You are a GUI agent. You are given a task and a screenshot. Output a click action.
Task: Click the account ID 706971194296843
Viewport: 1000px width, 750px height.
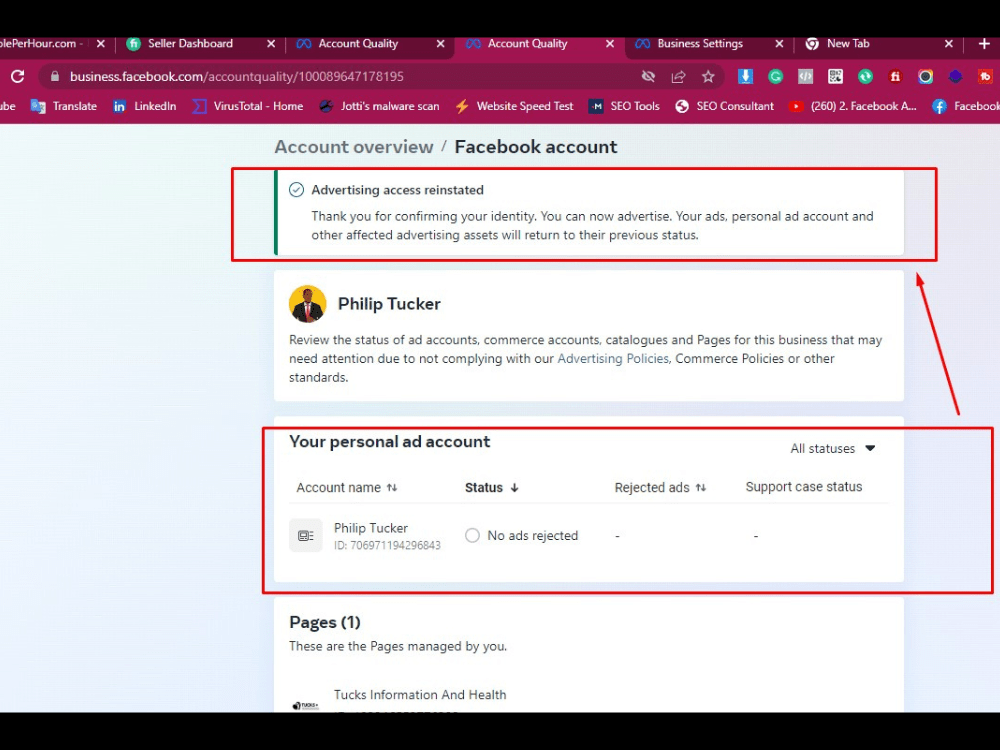click(387, 545)
